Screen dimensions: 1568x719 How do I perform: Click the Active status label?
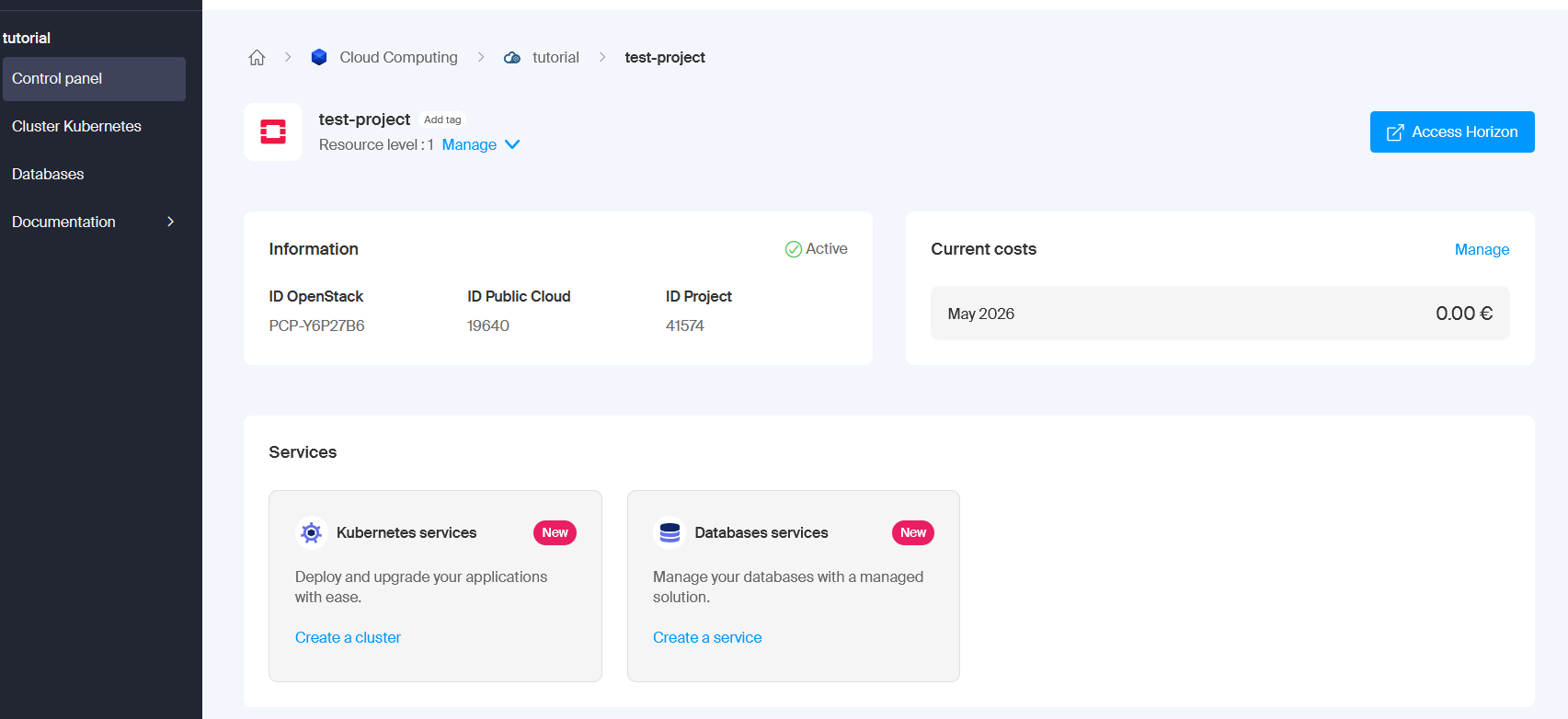(x=827, y=248)
